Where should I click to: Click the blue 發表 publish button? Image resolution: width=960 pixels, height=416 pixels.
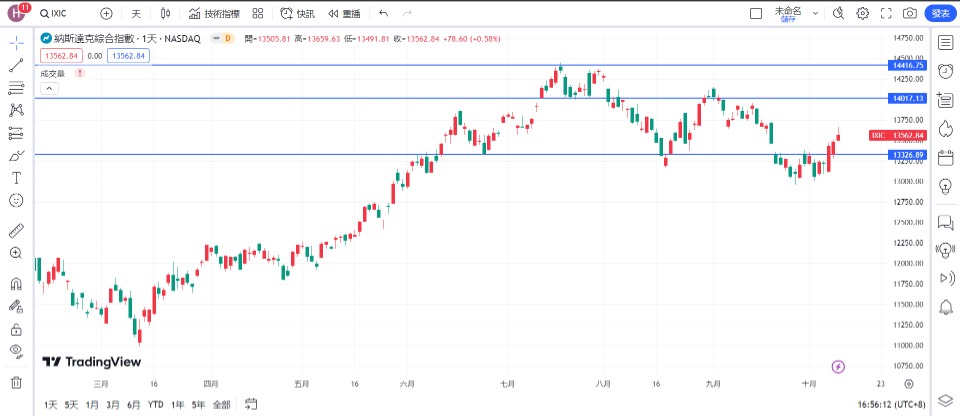pyautogui.click(x=940, y=13)
